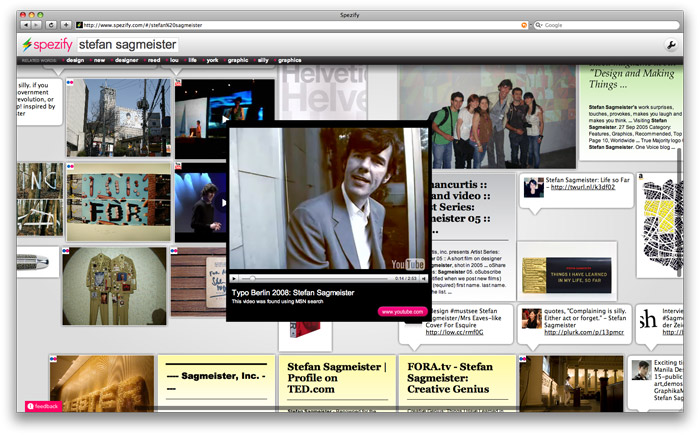Open the twurl.nl/k3df02 link
Screen dimensions: 700x435
click(583, 187)
